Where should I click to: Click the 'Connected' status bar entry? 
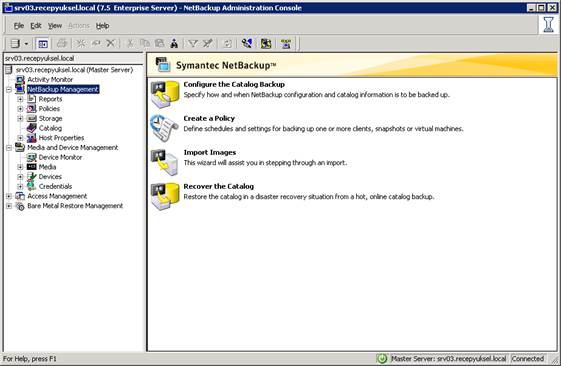(x=528, y=358)
